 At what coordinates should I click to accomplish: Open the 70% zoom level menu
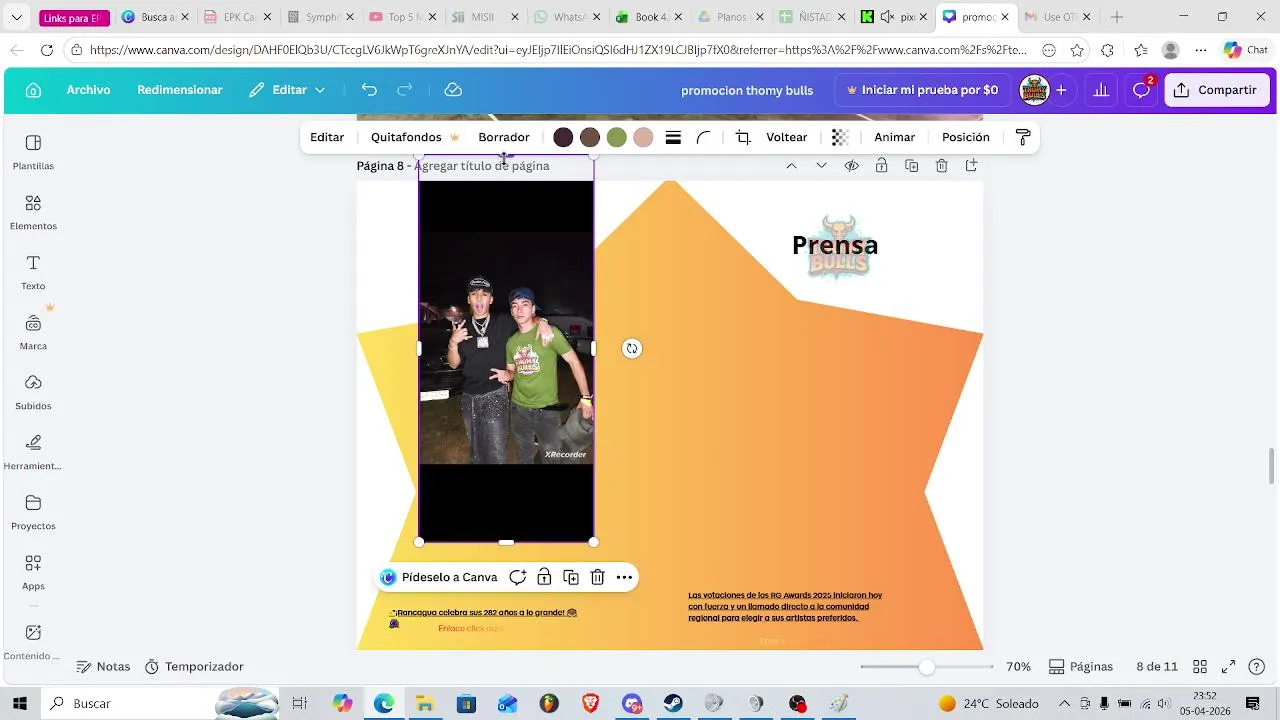pos(1018,666)
